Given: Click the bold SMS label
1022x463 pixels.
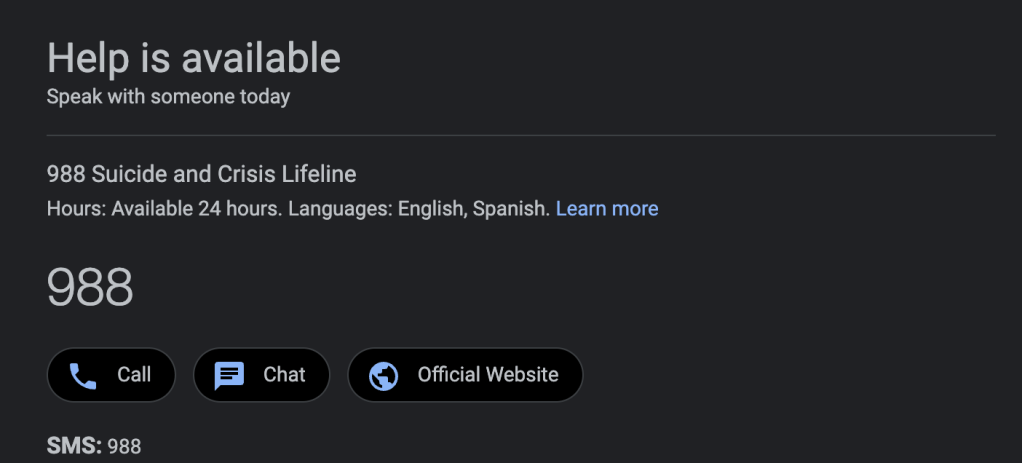Looking at the screenshot, I should point(74,446).
